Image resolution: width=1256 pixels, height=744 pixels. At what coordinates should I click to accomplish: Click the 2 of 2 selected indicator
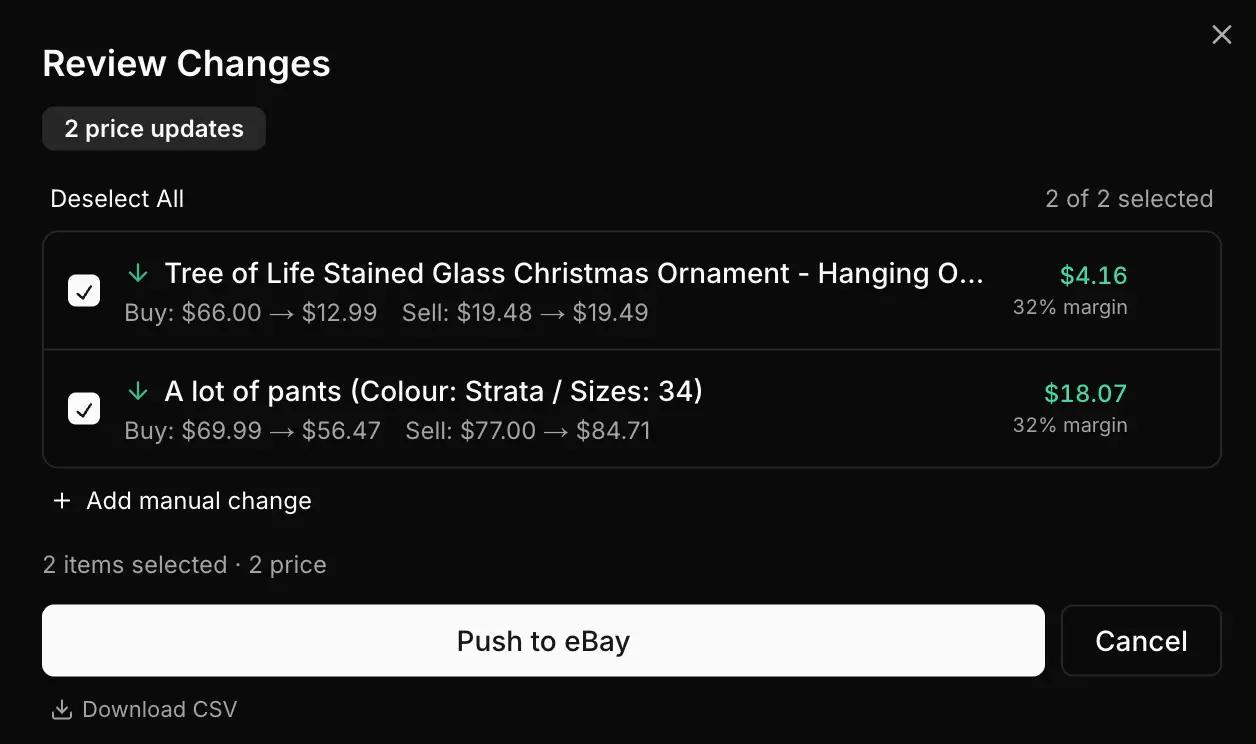1129,198
